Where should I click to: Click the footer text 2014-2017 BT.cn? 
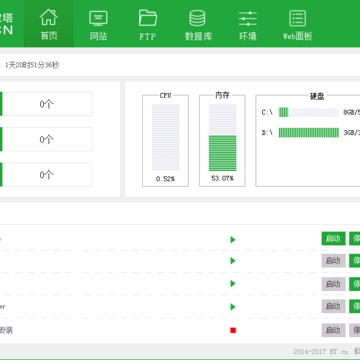pyautogui.click(x=320, y=352)
